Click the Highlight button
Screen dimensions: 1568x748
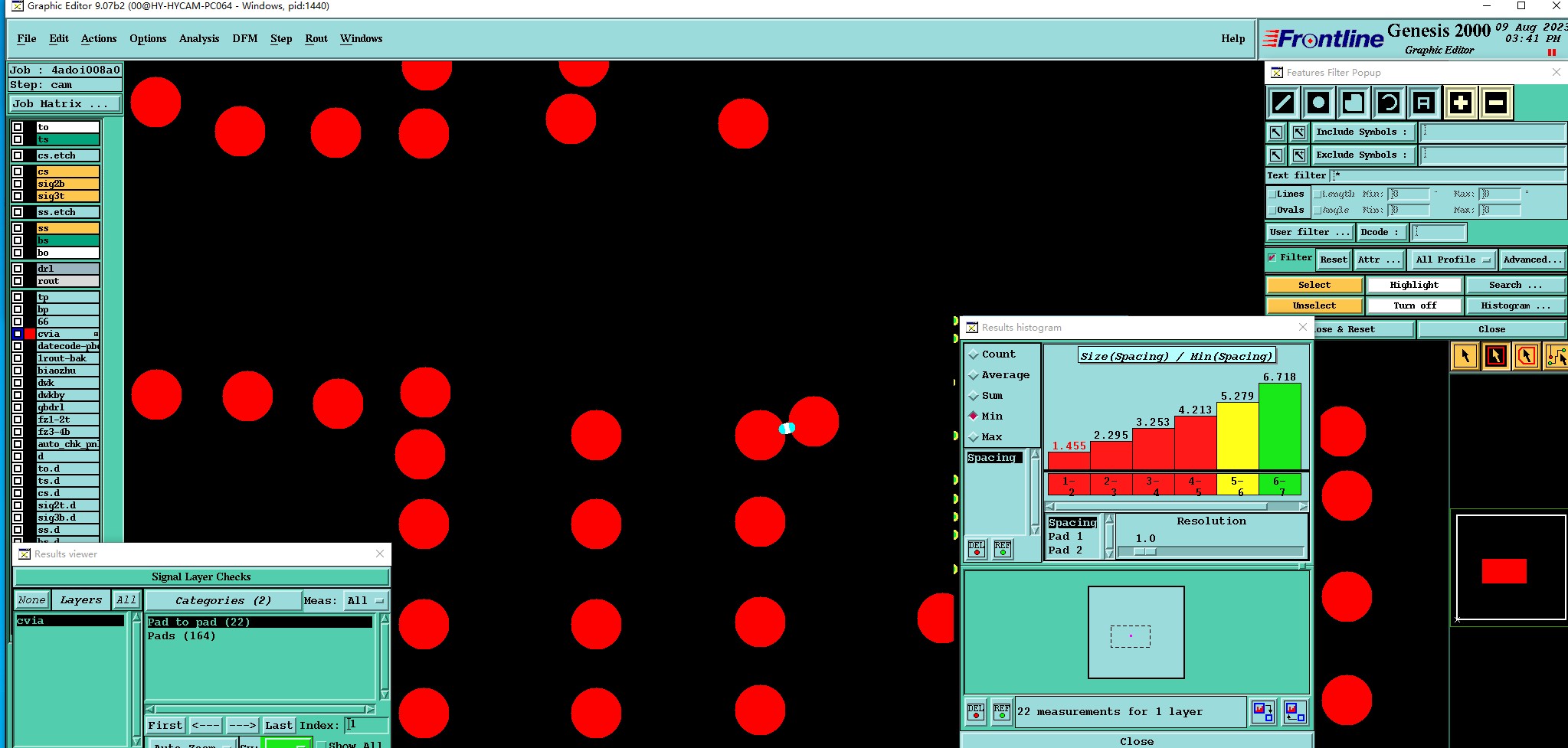[1415, 286]
